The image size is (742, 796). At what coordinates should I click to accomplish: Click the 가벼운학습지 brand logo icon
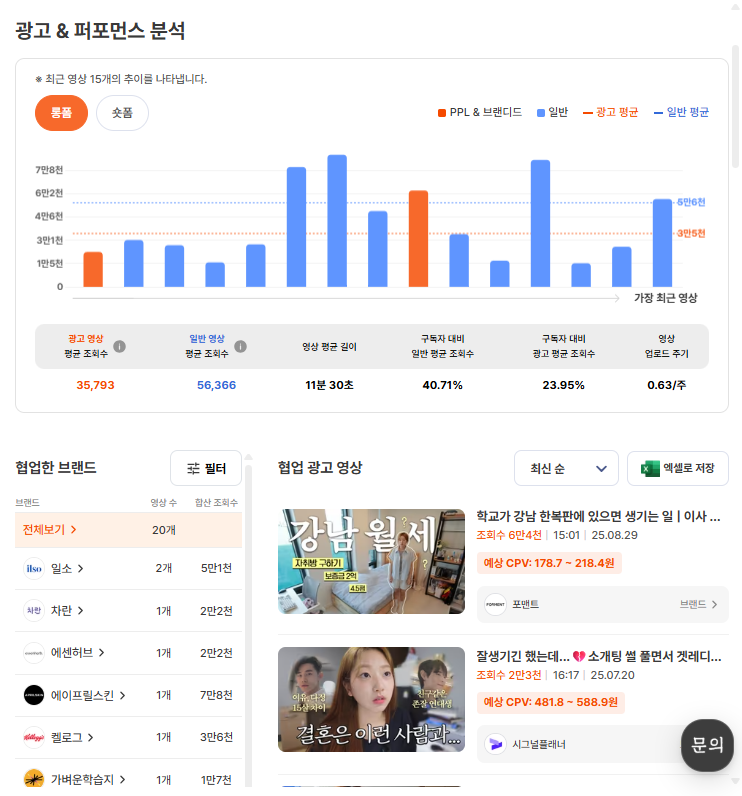coord(34,778)
